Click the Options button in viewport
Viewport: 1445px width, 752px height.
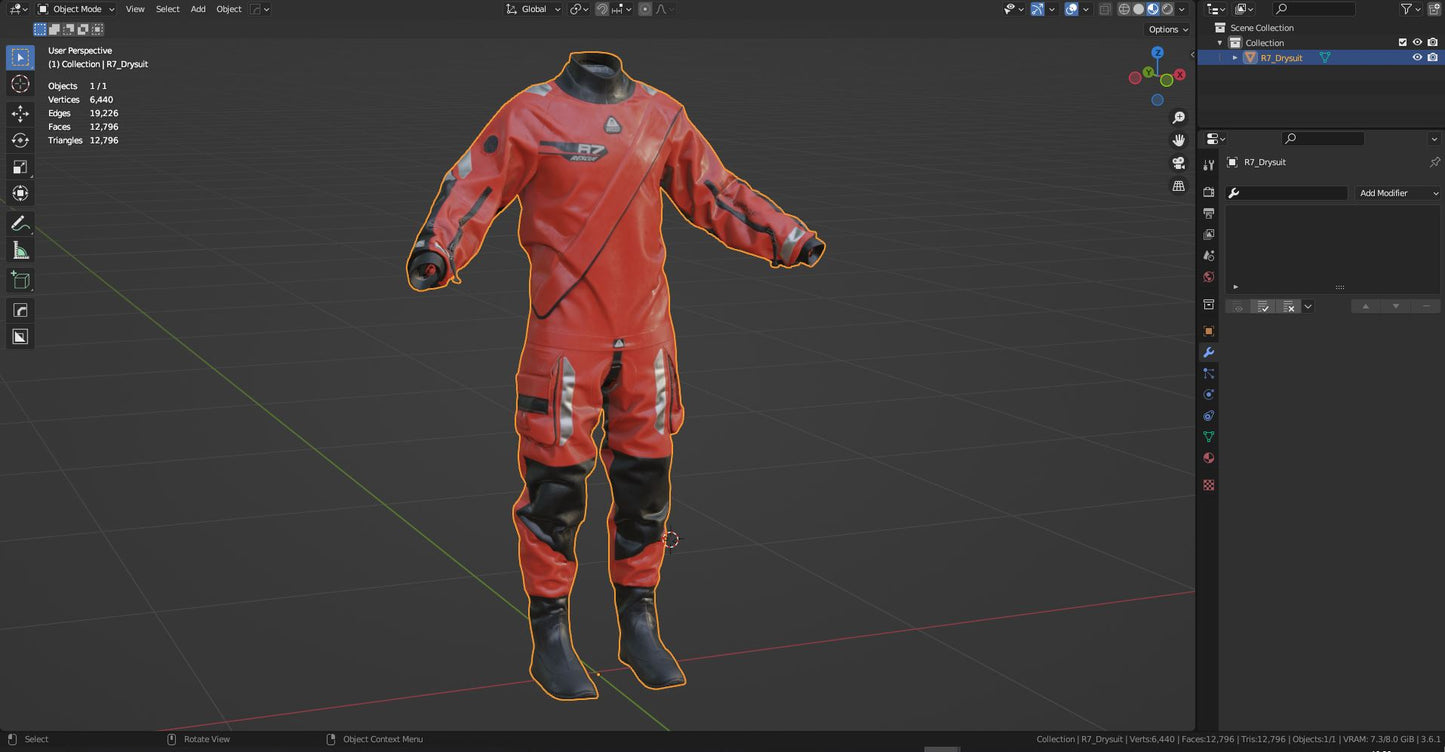1168,30
